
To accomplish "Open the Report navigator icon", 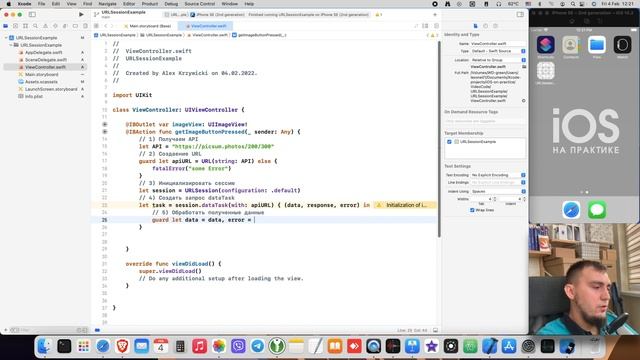I will [85, 26].
